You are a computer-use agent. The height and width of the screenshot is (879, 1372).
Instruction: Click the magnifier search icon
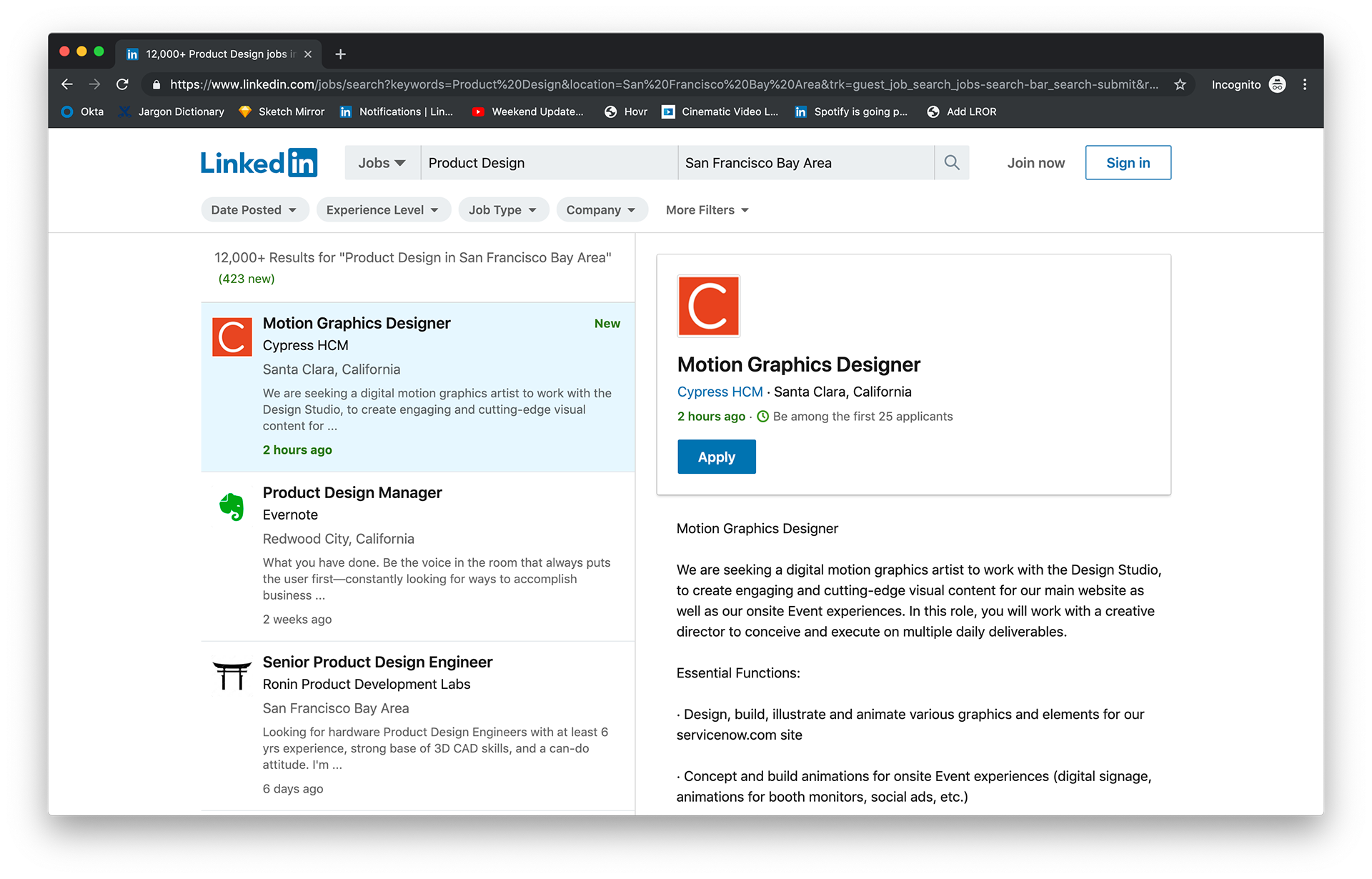tap(951, 163)
